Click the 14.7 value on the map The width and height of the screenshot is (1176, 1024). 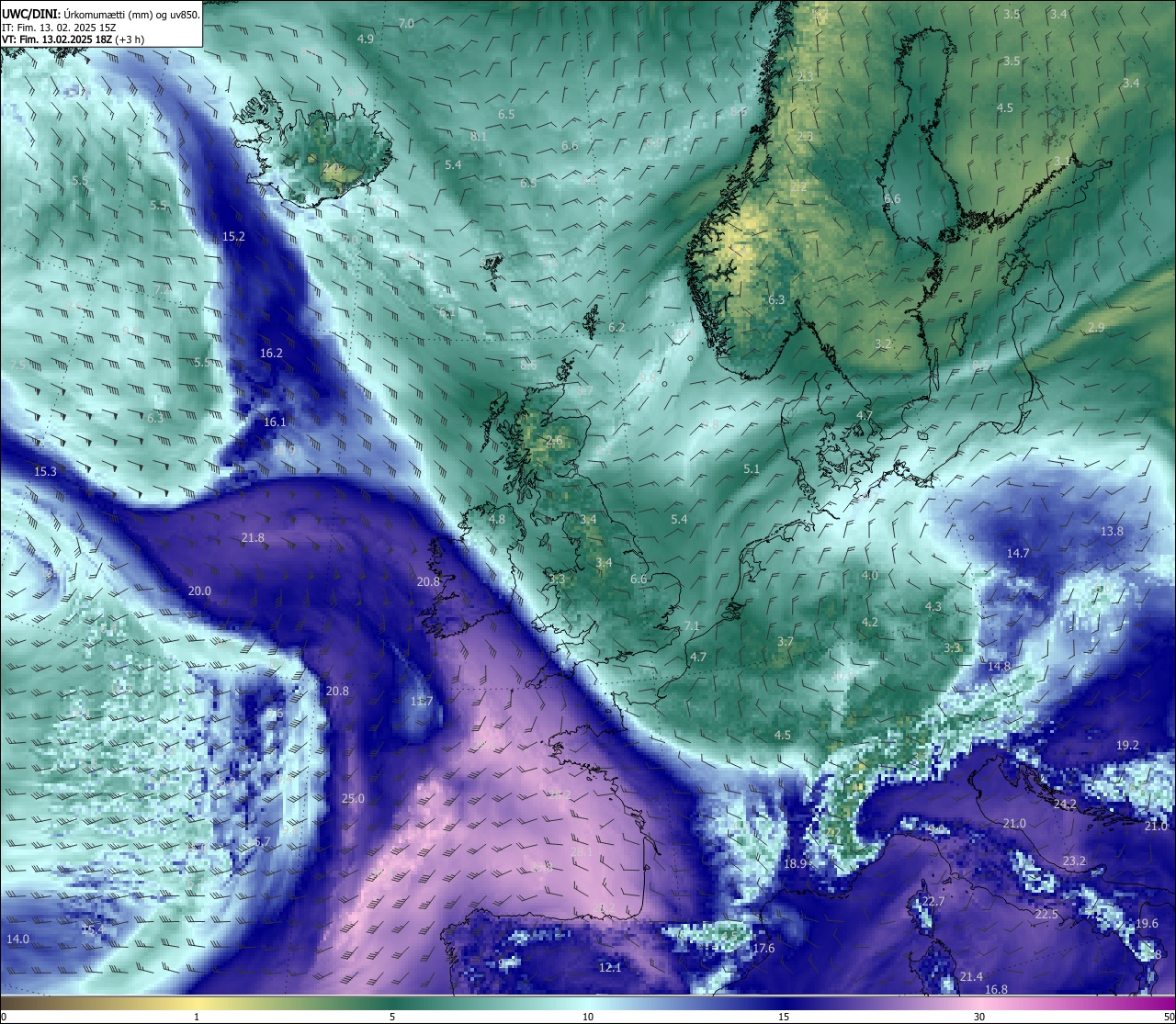click(x=1018, y=553)
